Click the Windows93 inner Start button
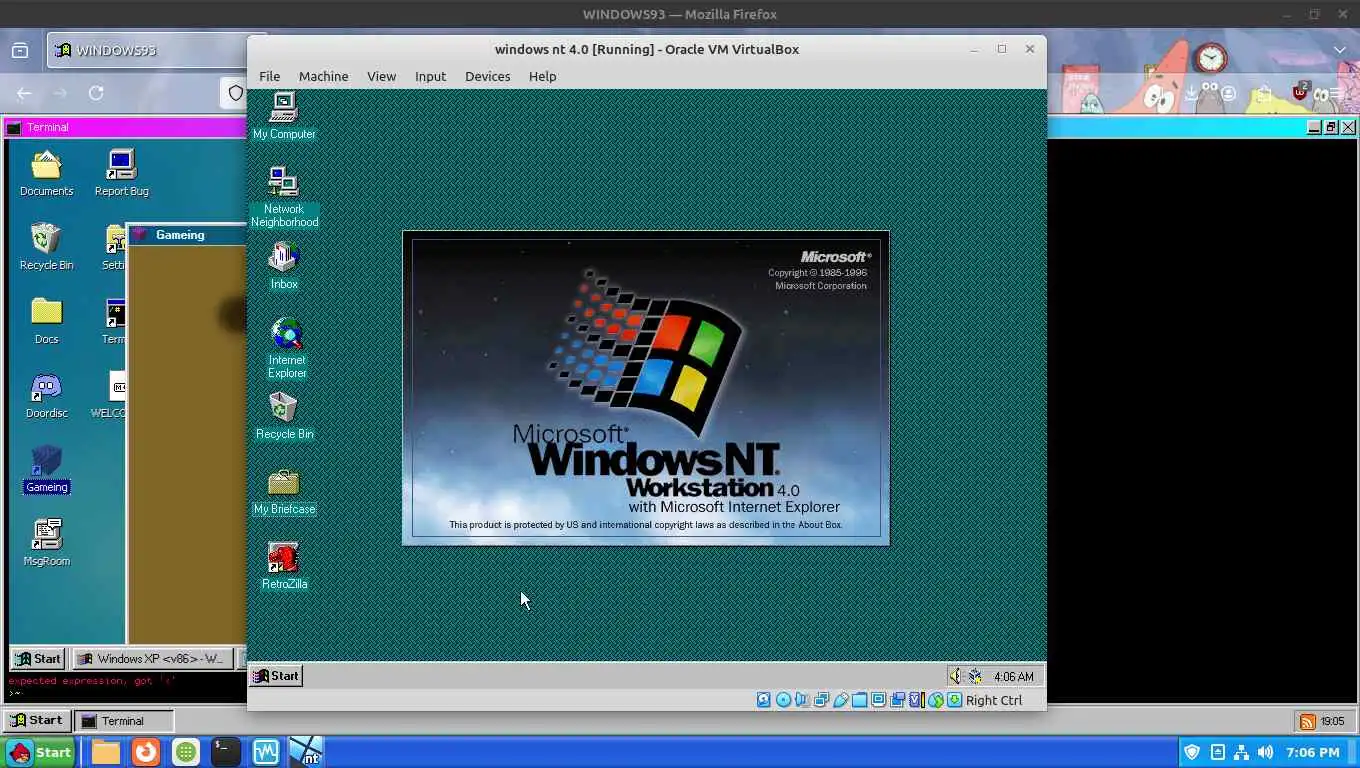 [x=38, y=659]
